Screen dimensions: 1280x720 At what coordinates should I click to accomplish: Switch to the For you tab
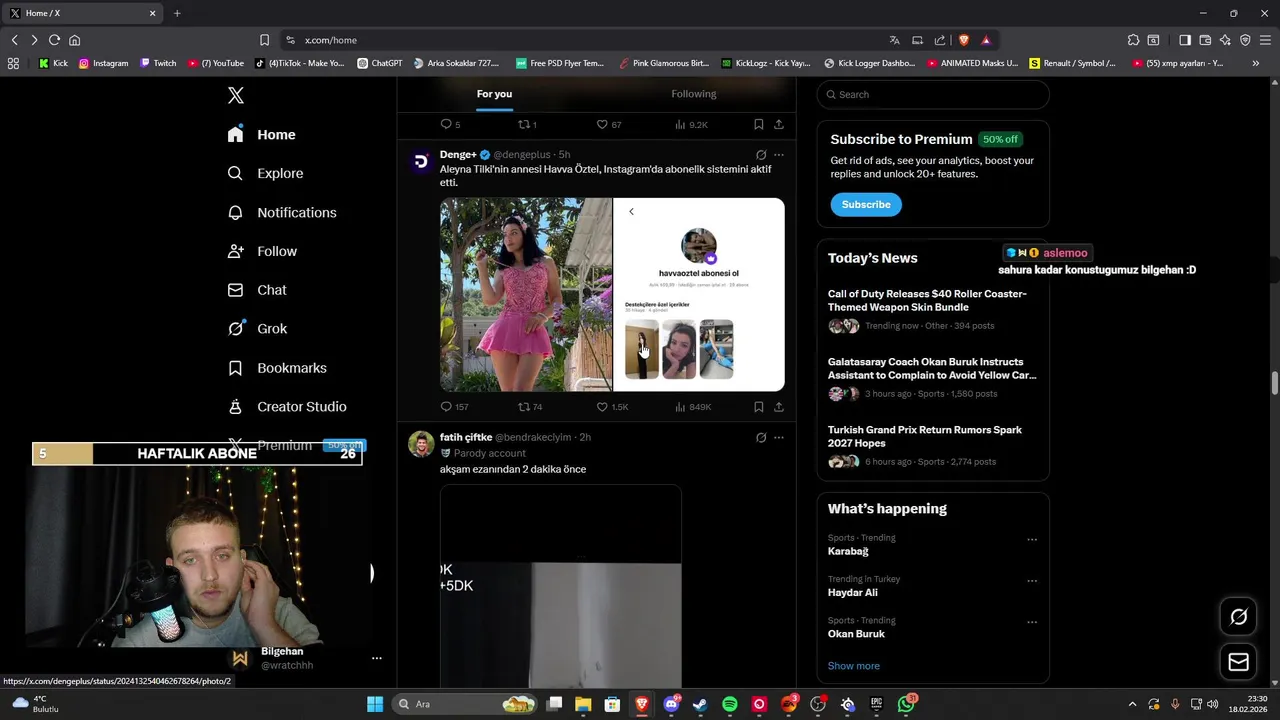coord(494,94)
